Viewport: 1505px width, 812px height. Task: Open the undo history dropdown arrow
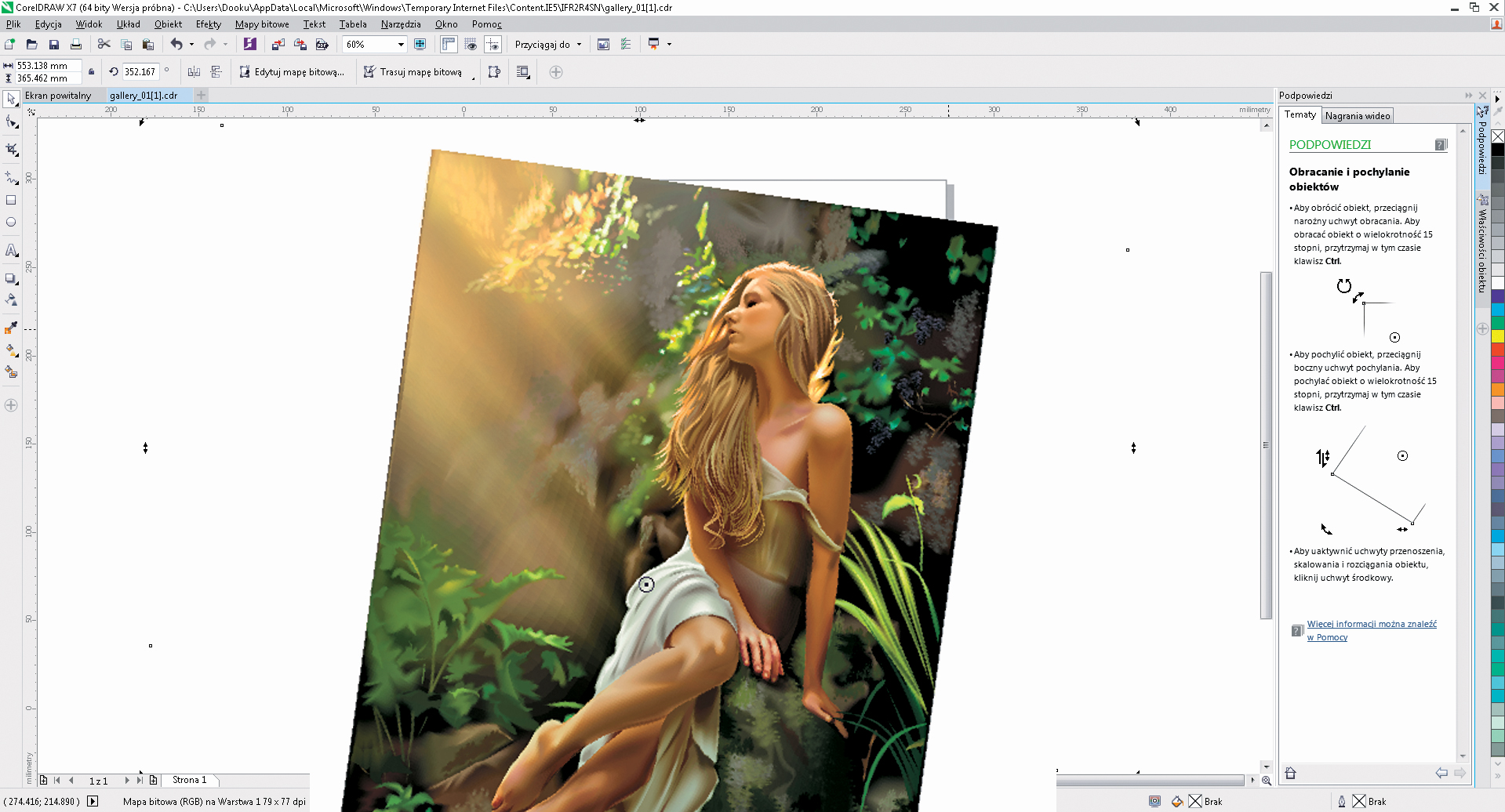[192, 45]
